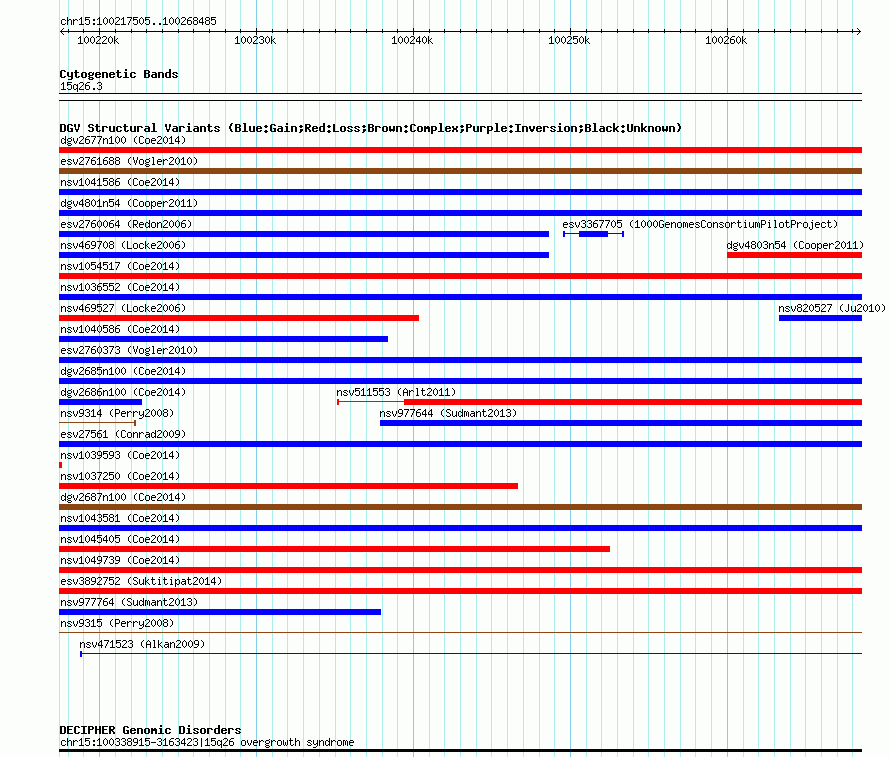Click nsv1036552 (Coe2014) label
The image size is (890, 757).
(x=120, y=287)
